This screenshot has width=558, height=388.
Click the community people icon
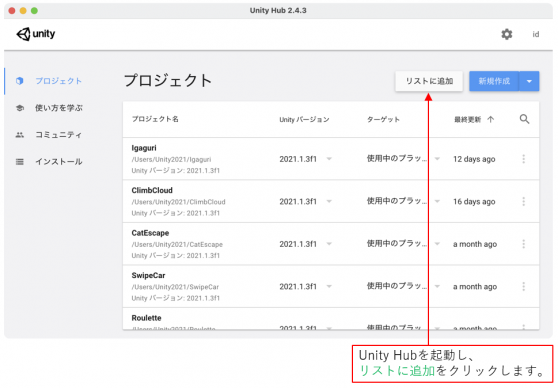click(20, 135)
